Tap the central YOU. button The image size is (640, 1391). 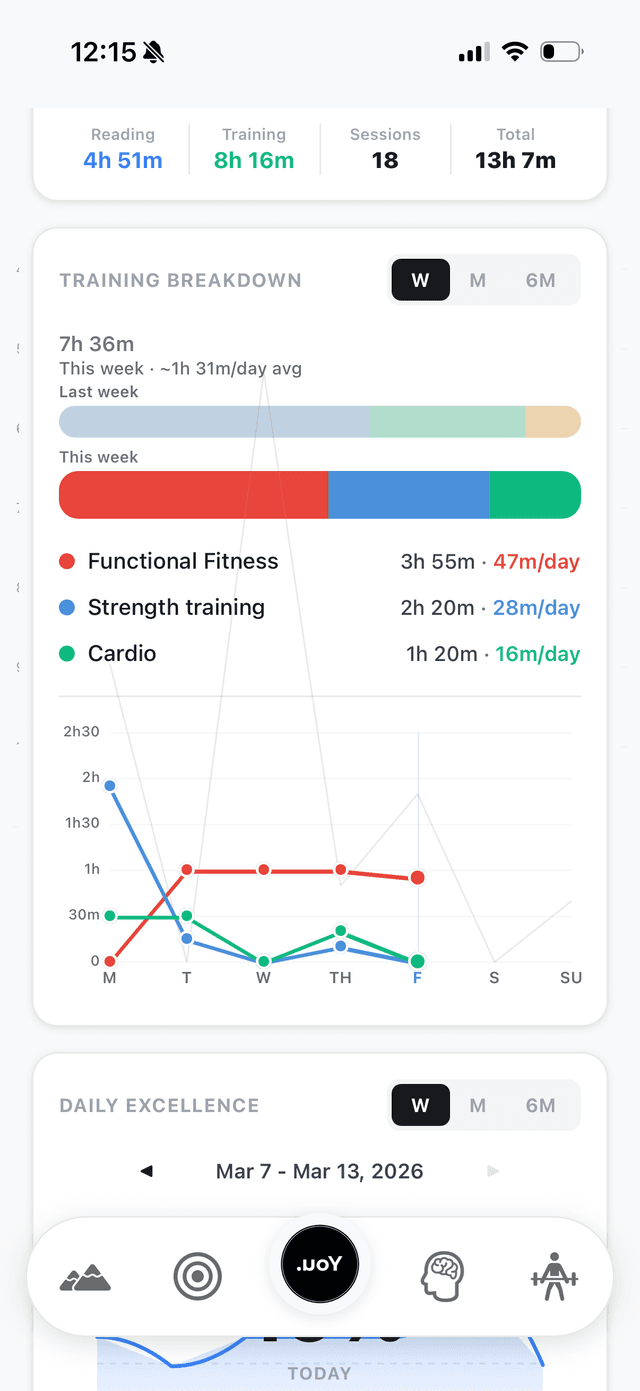tap(320, 1264)
